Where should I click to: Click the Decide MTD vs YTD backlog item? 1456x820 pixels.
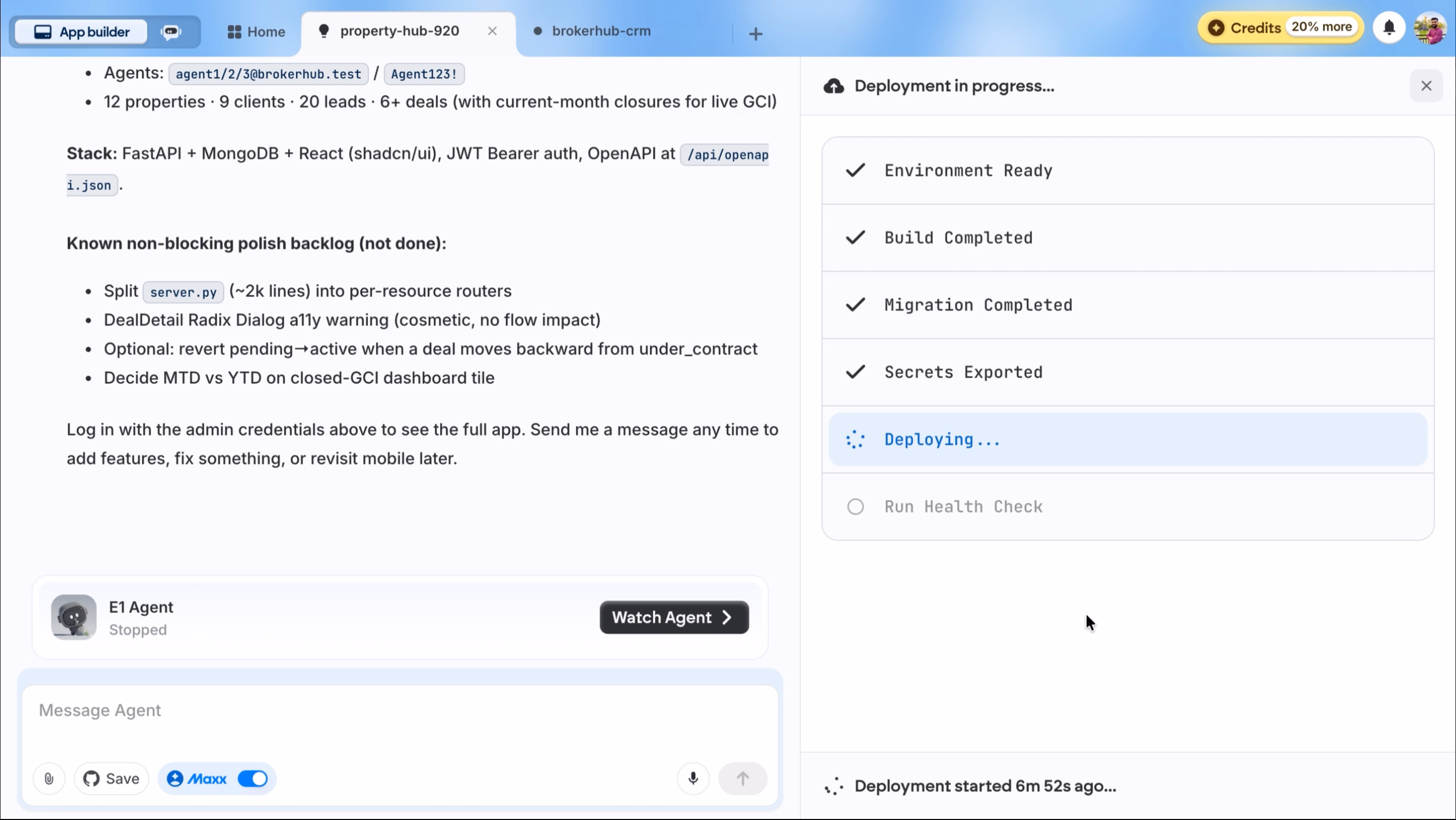299,378
